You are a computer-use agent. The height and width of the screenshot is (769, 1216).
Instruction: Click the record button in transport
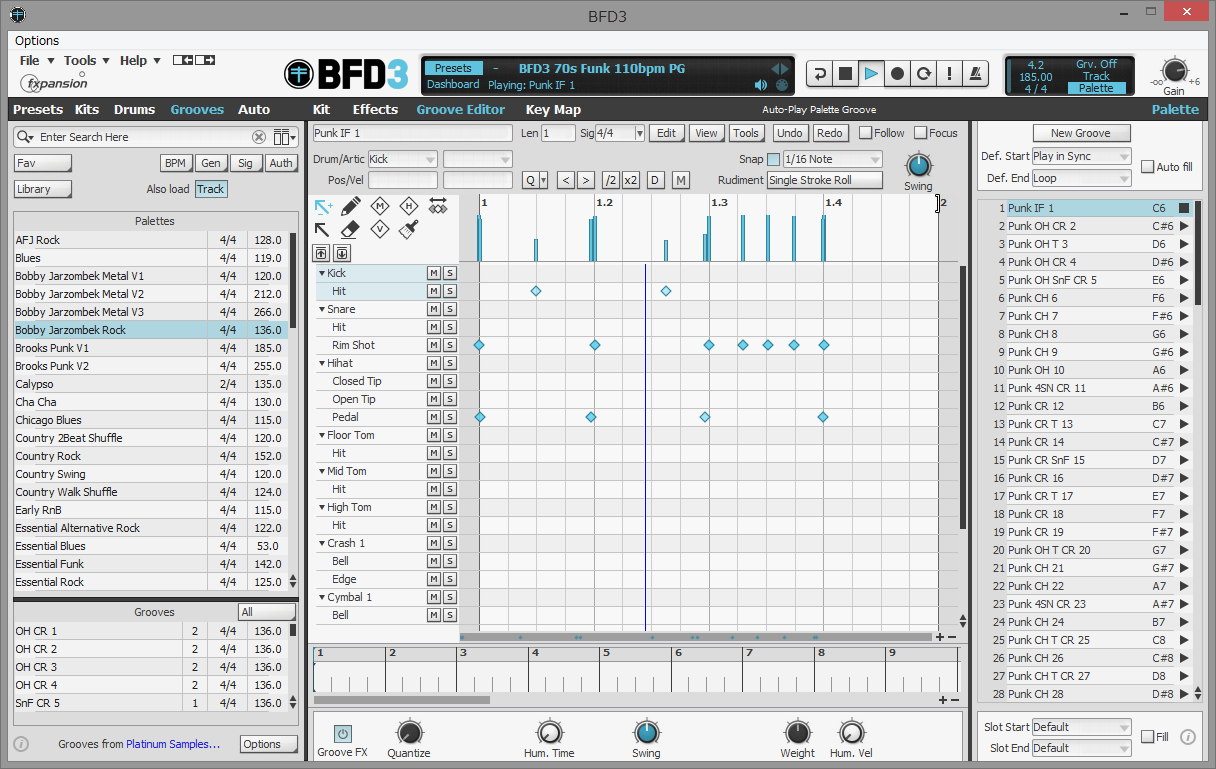coord(898,73)
